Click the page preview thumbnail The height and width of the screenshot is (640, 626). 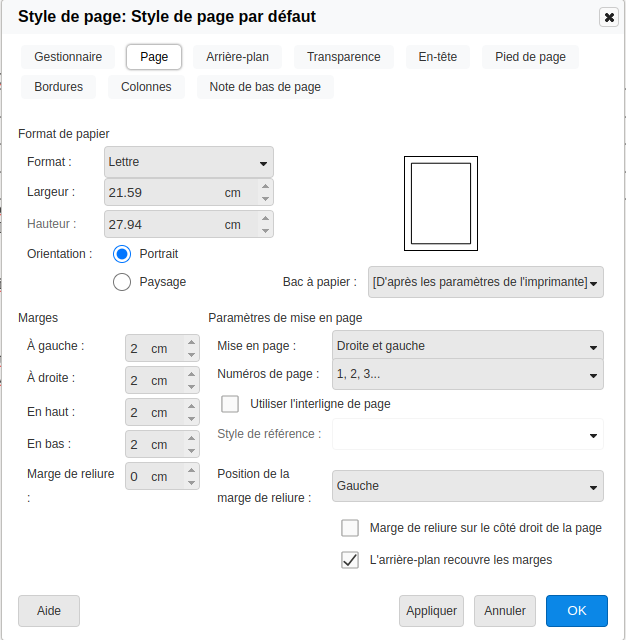click(441, 203)
